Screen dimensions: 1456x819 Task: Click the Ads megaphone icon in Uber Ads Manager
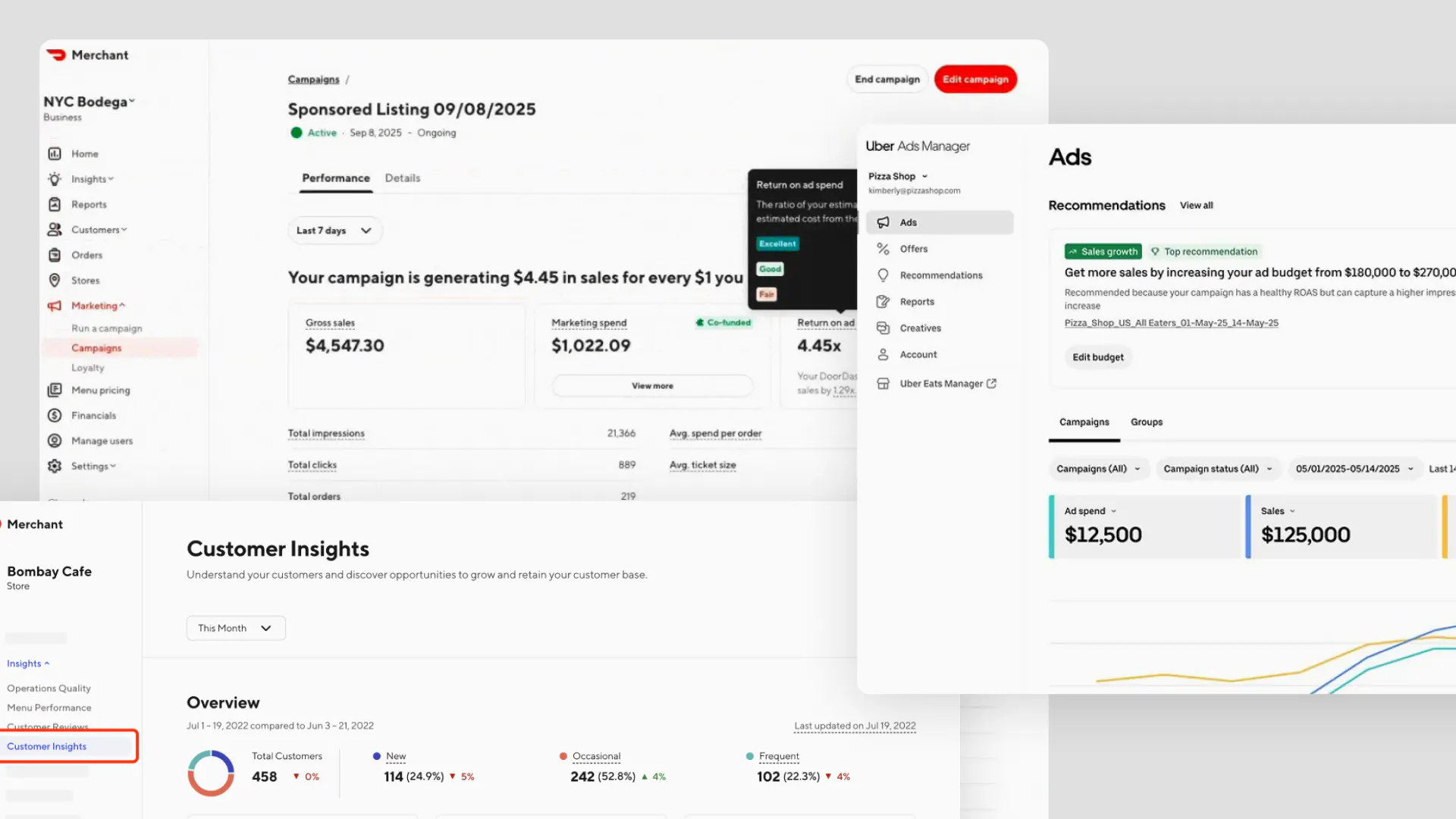[x=883, y=222]
